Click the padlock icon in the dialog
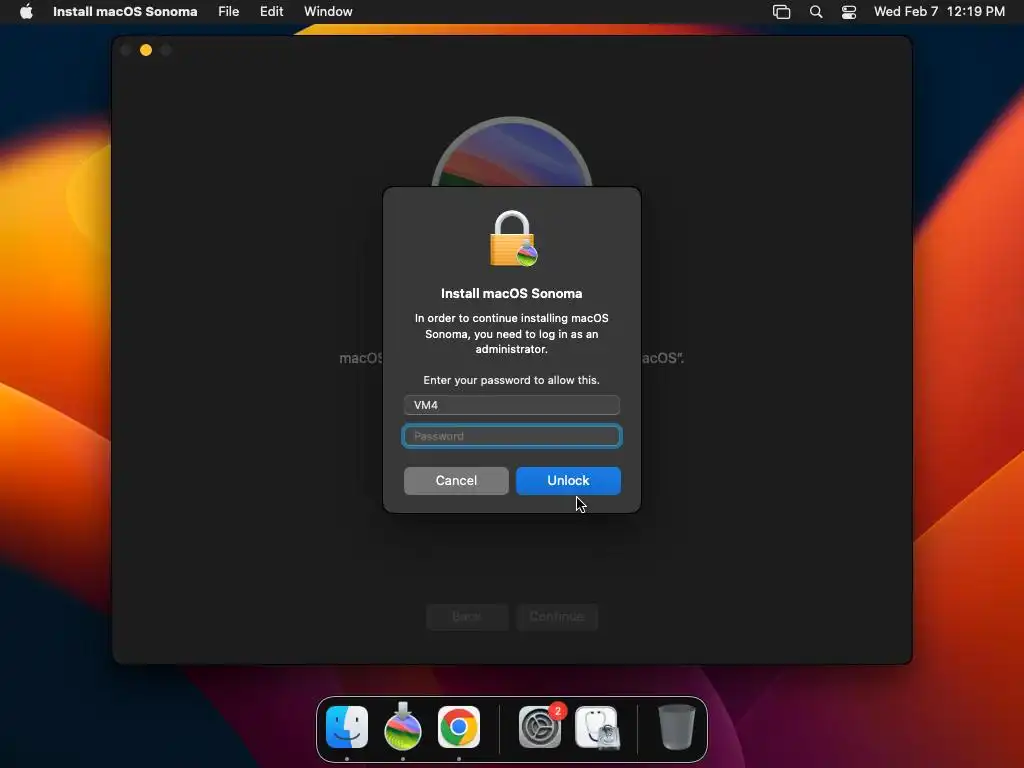Viewport: 1024px width, 768px height. [513, 238]
